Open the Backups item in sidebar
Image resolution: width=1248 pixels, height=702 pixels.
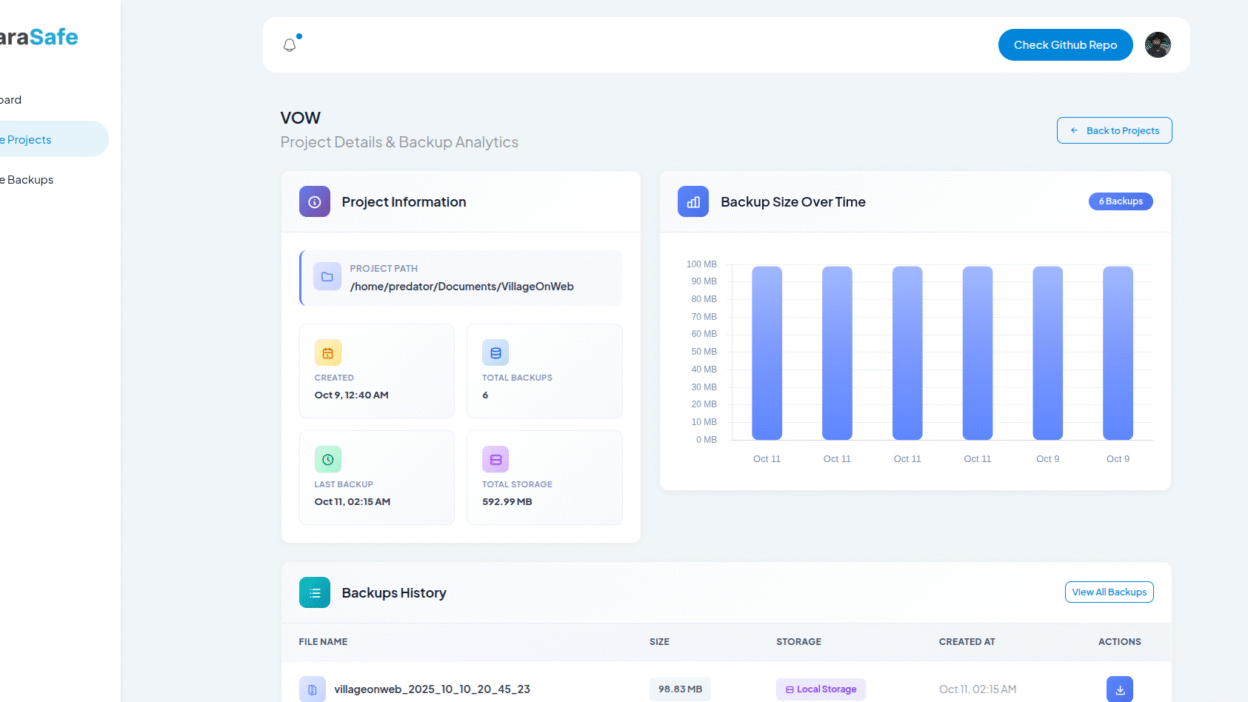tap(30, 180)
